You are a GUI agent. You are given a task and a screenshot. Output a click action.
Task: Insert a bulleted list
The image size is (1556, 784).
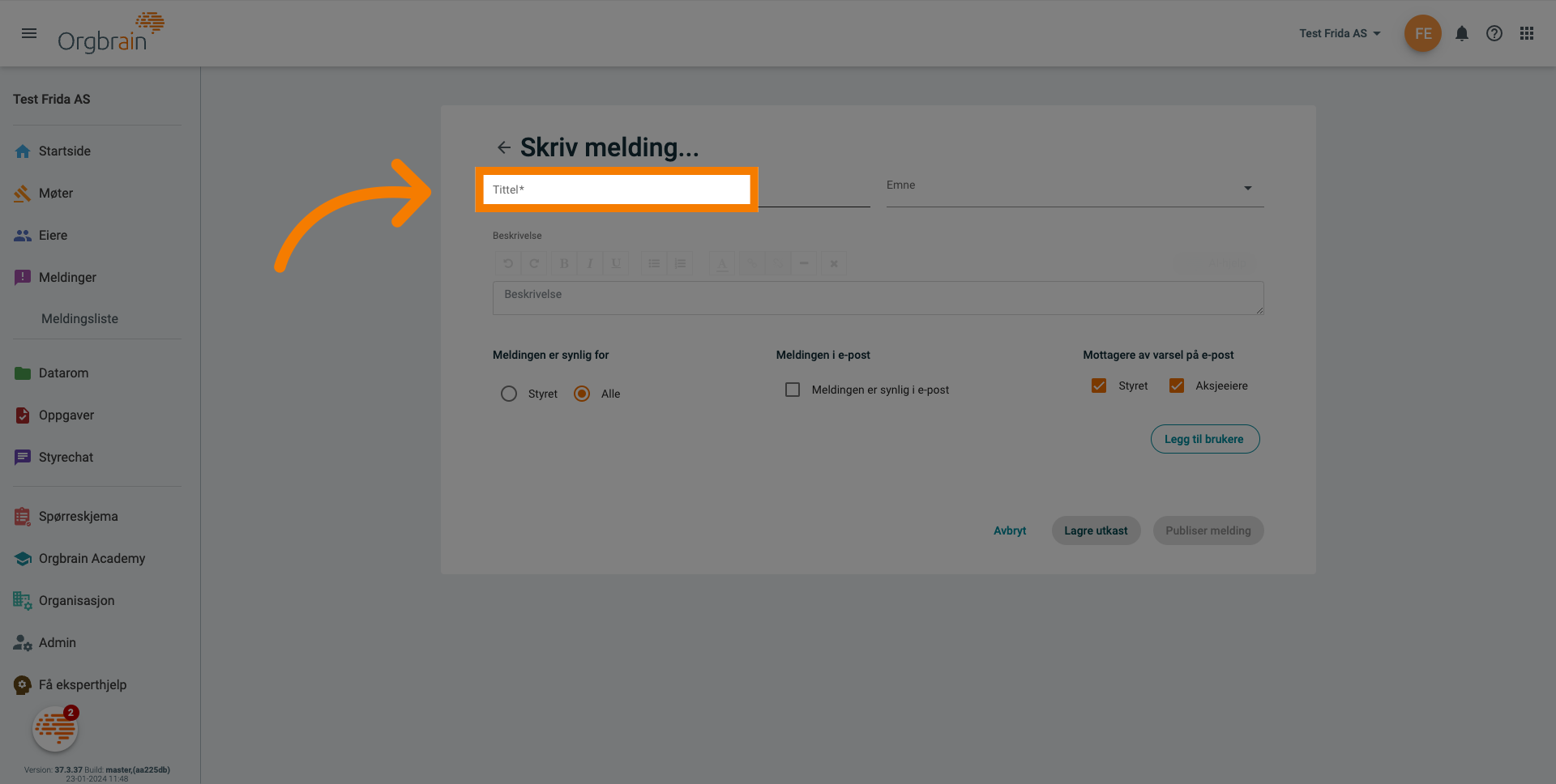[654, 263]
